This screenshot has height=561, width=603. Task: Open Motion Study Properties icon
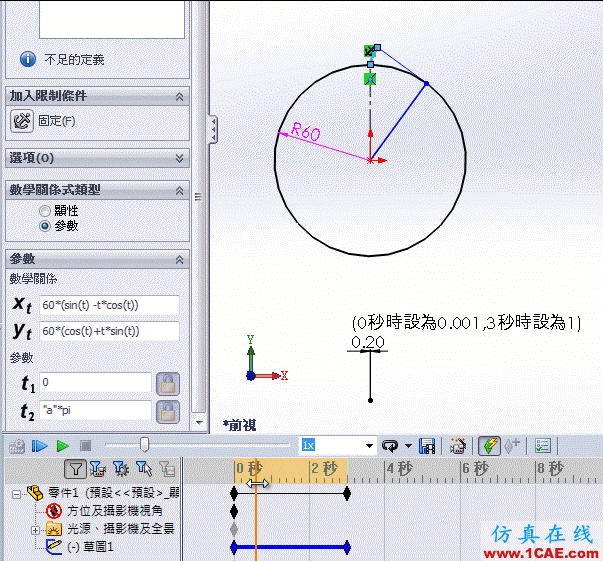(543, 446)
